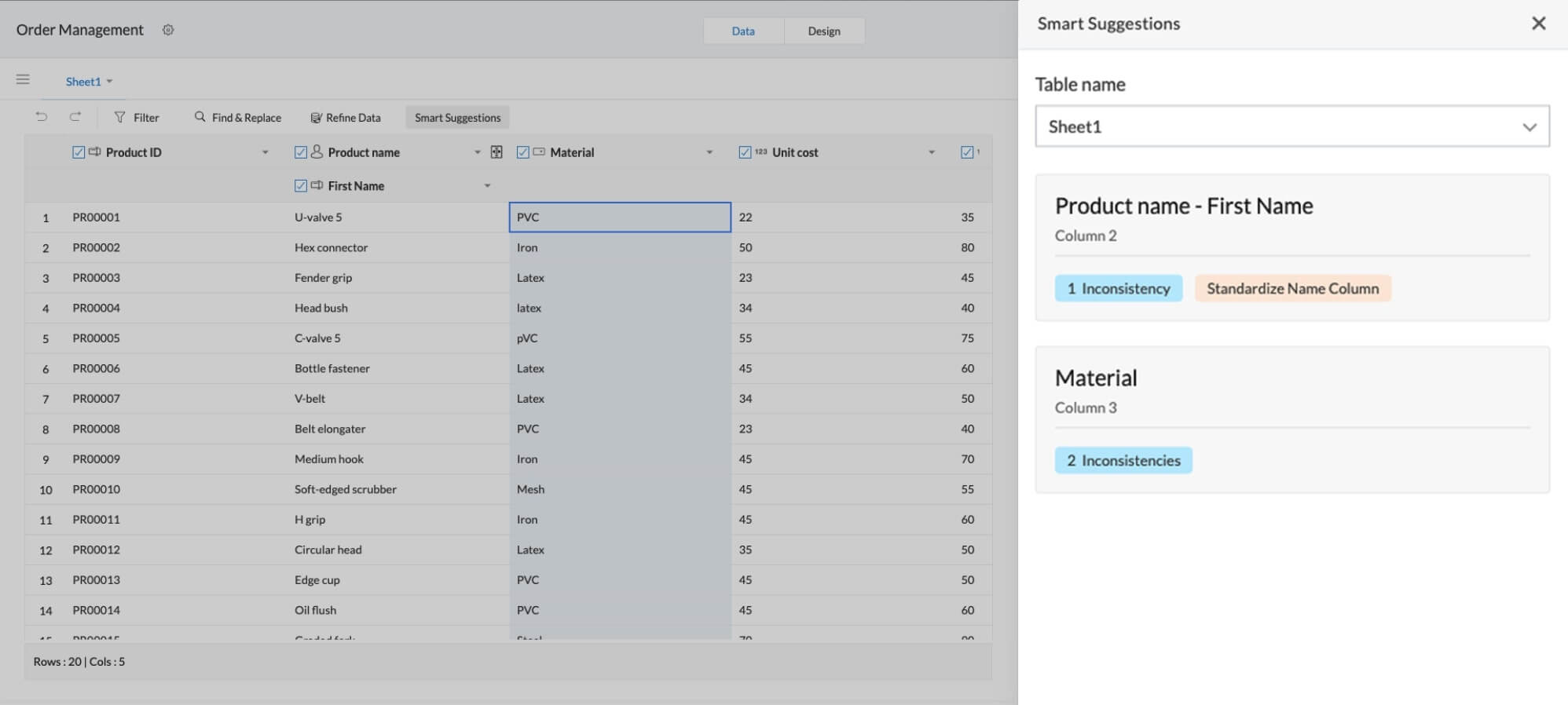This screenshot has height=705, width=1568.
Task: Open the Refine Data tool
Action: (346, 118)
